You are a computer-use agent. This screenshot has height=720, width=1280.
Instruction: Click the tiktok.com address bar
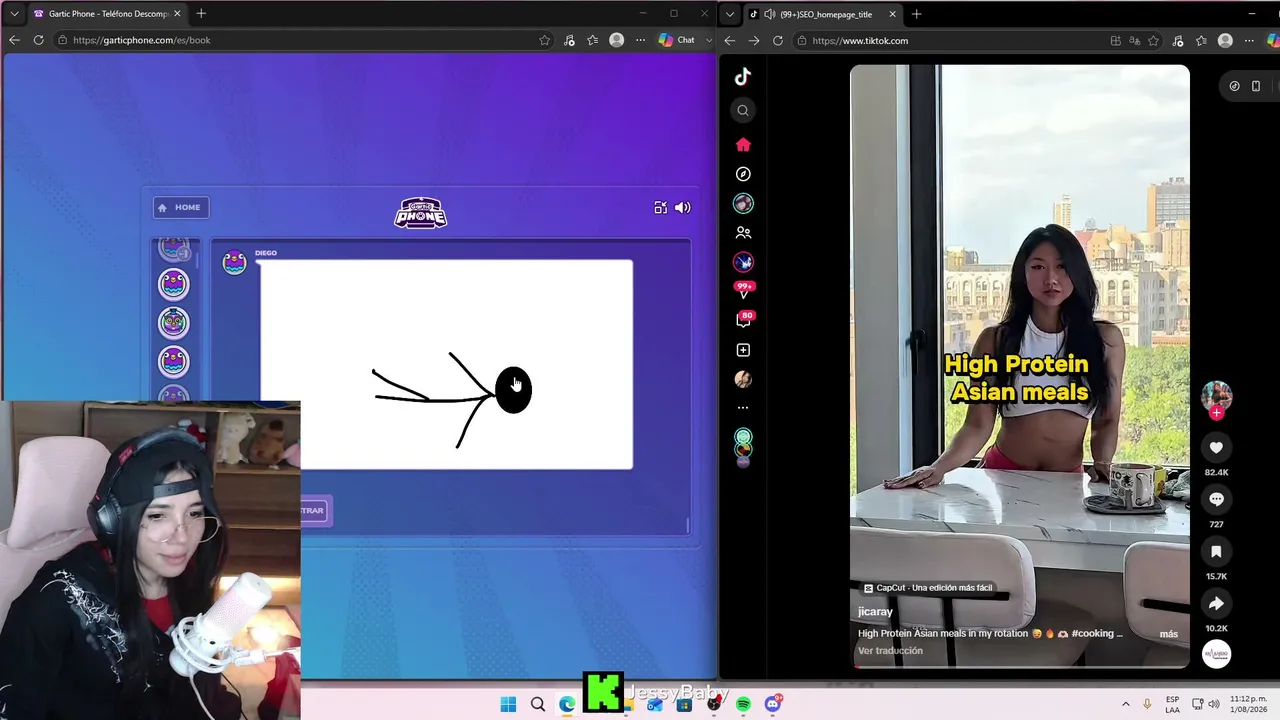[x=950, y=41]
